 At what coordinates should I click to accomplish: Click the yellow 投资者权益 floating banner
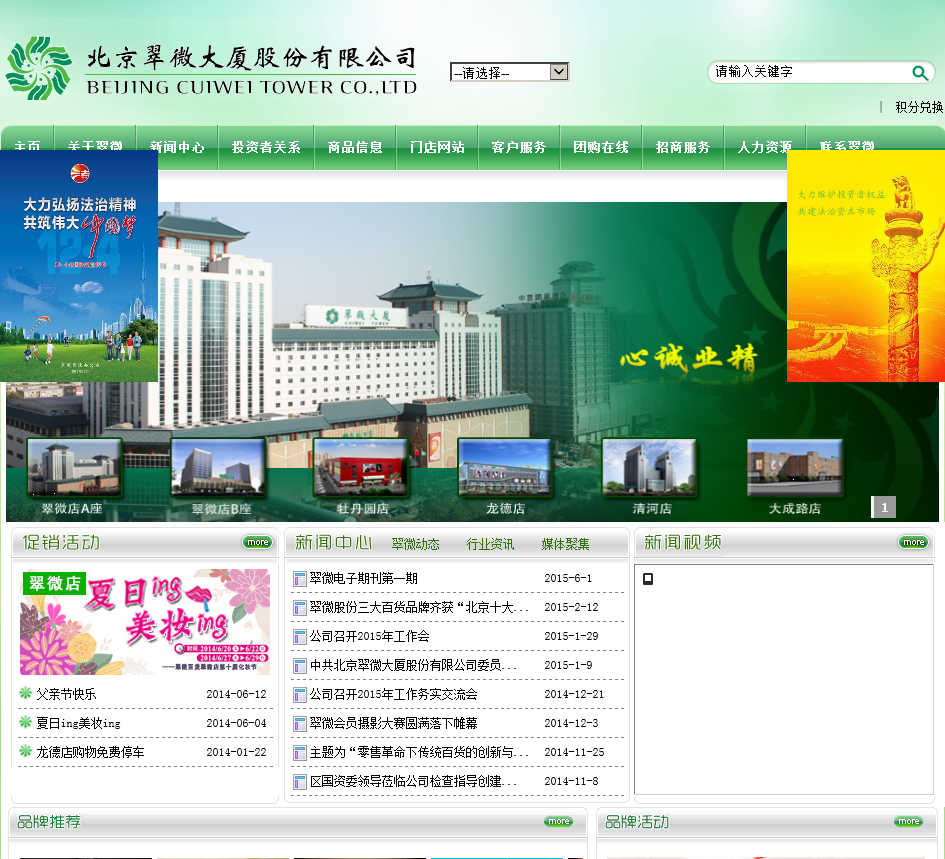(x=866, y=266)
